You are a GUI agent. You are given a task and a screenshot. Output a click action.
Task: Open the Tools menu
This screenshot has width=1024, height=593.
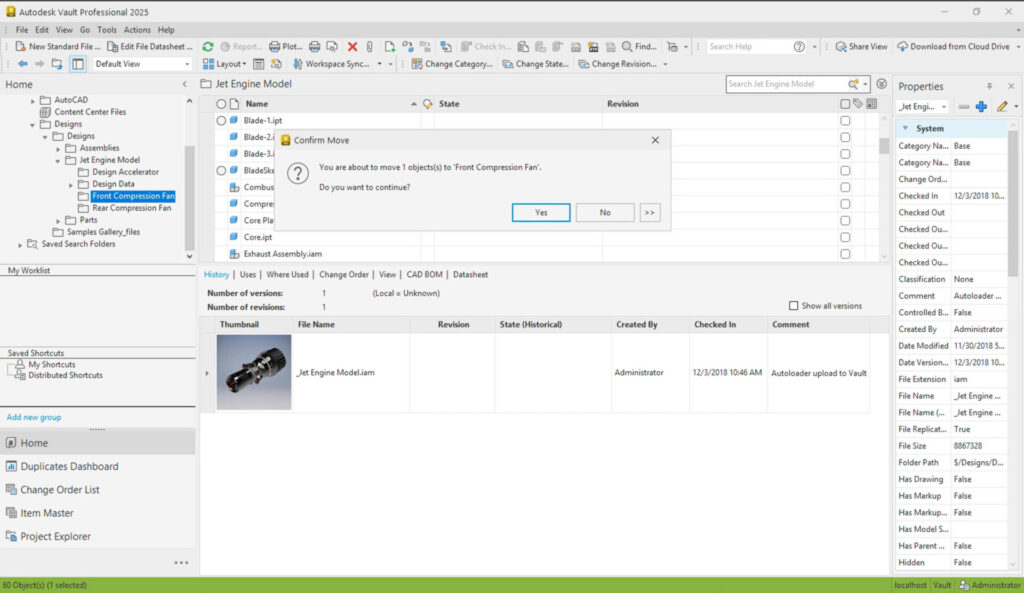click(x=107, y=30)
